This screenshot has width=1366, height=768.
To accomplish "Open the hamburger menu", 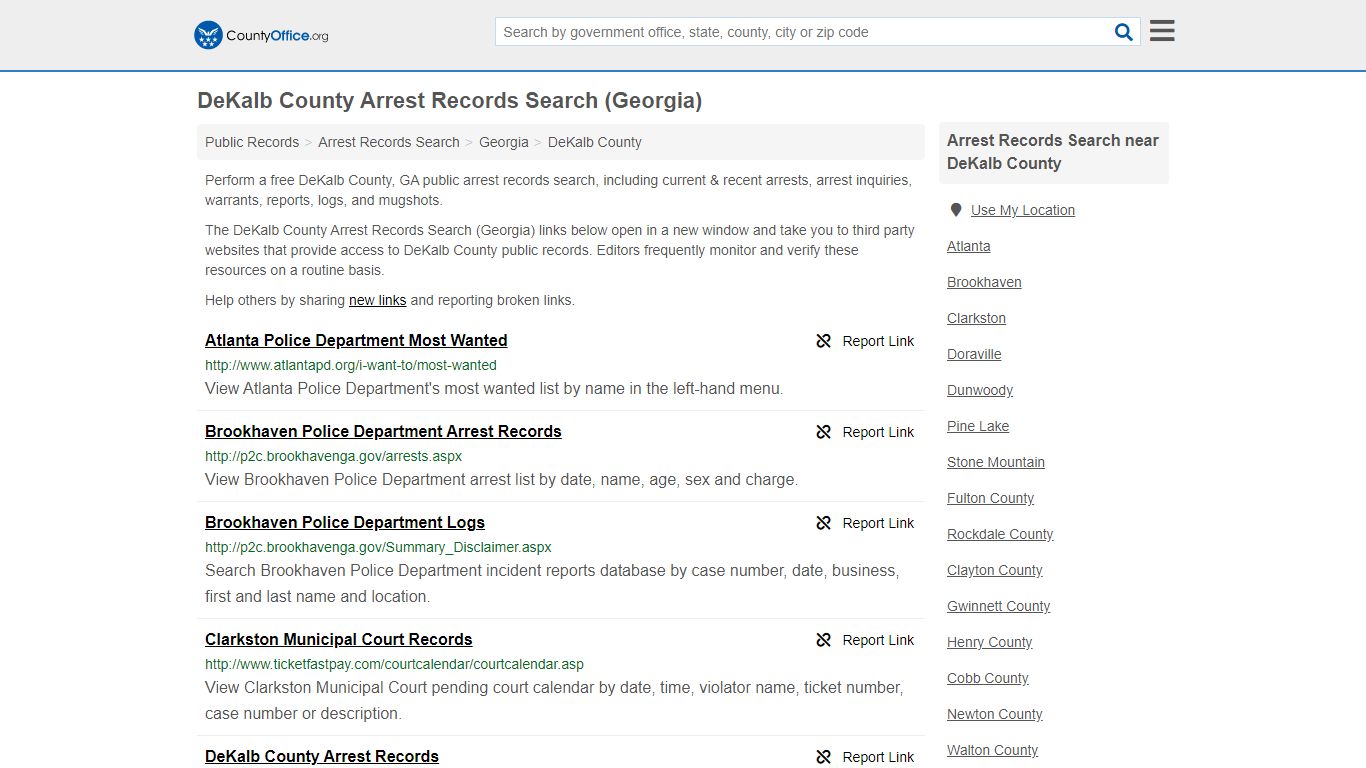I will pyautogui.click(x=1162, y=31).
